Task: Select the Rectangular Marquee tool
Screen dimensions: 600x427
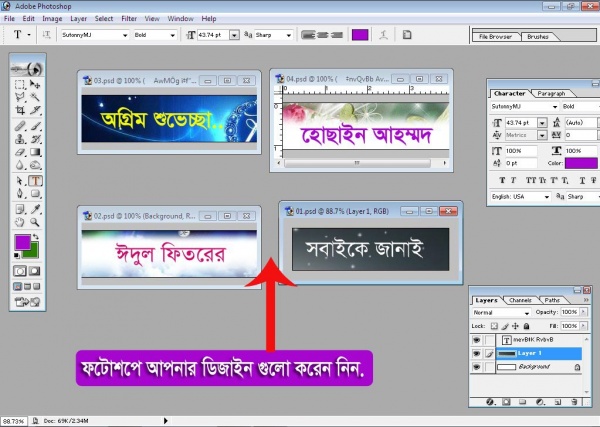Action: click(20, 84)
